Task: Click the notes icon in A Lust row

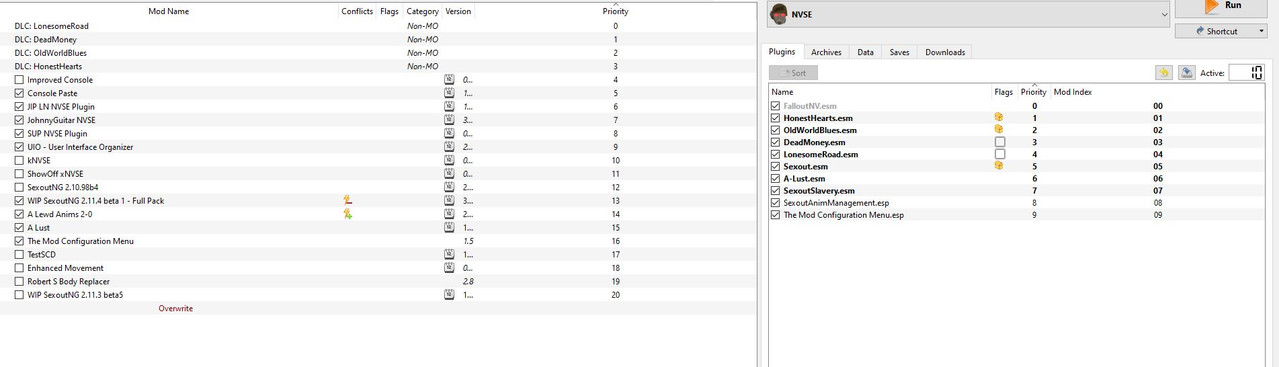Action: point(450,228)
